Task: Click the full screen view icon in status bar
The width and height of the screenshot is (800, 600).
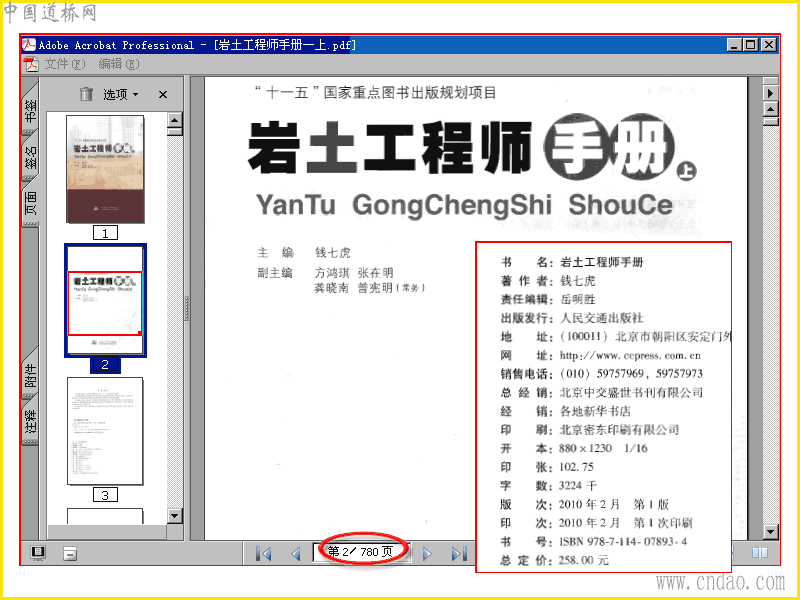Action: coord(38,553)
